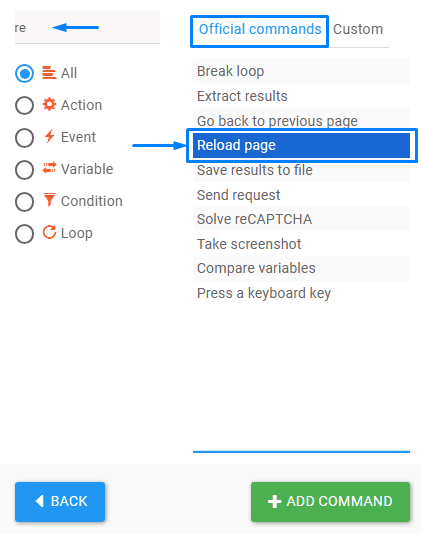Click the green ADD COMMAND button
The width and height of the screenshot is (421, 534).
click(x=330, y=502)
